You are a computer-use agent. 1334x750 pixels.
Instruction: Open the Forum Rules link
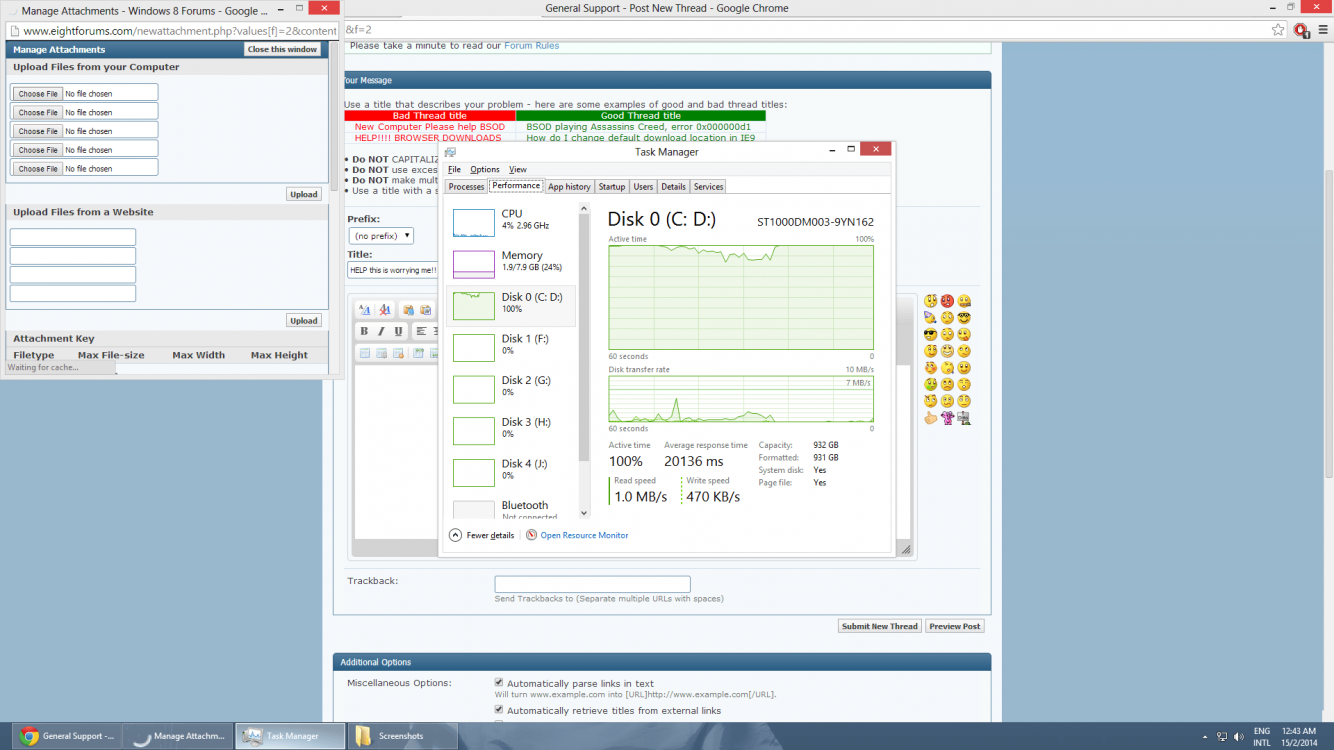click(531, 46)
